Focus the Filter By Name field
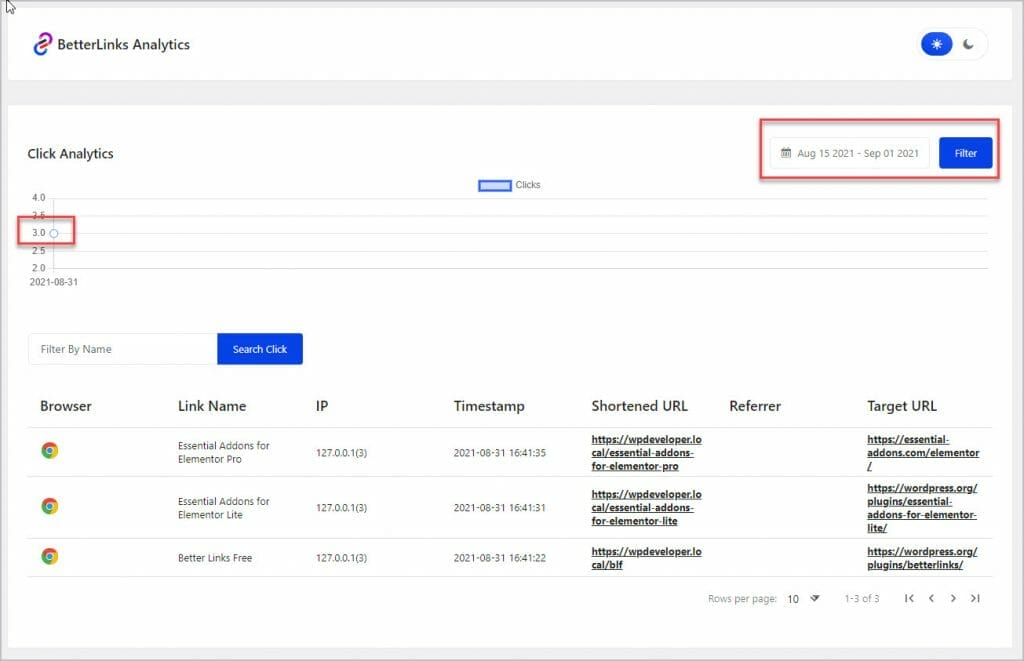This screenshot has height=661, width=1024. pyautogui.click(x=123, y=349)
